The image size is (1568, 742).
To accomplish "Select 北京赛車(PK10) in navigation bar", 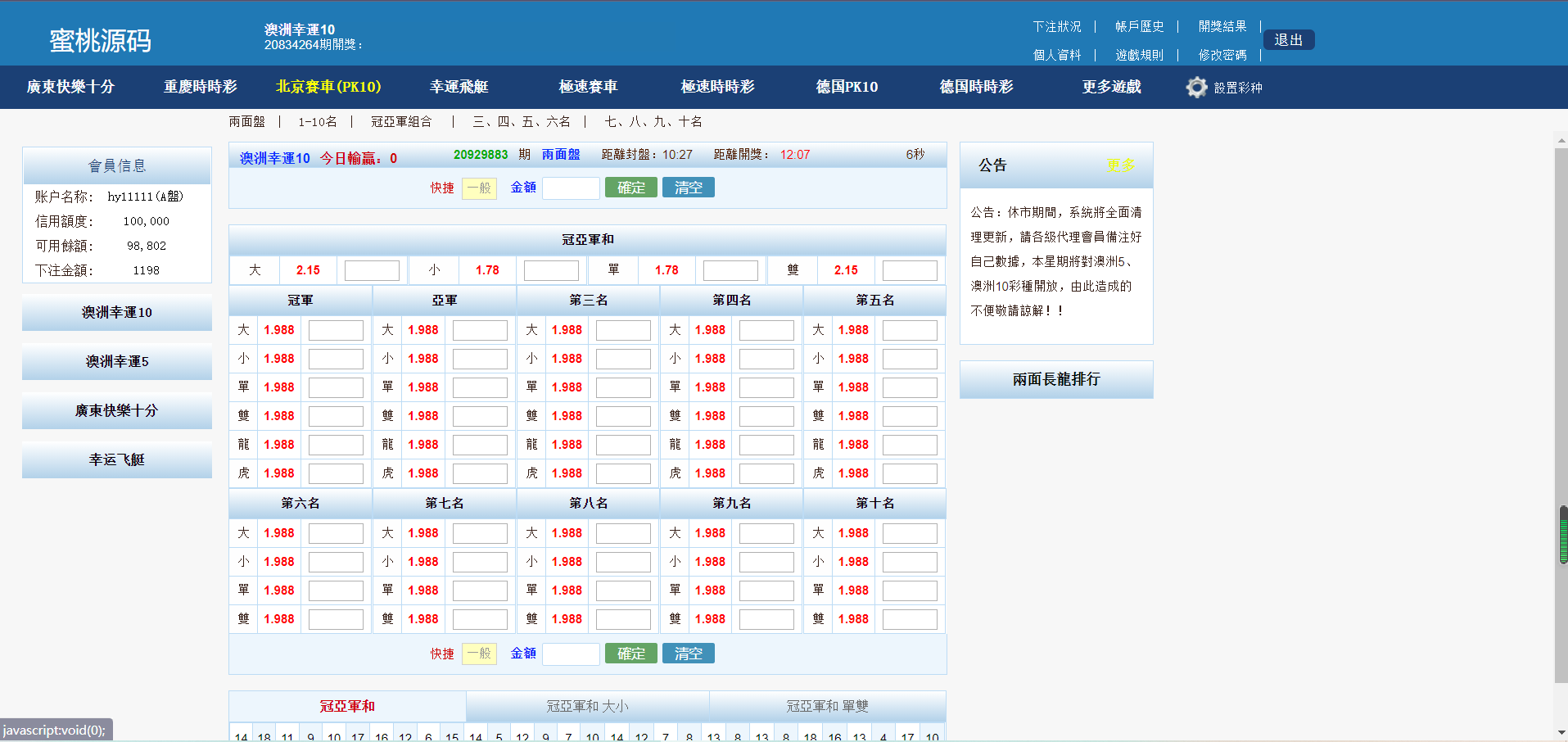I will [328, 87].
